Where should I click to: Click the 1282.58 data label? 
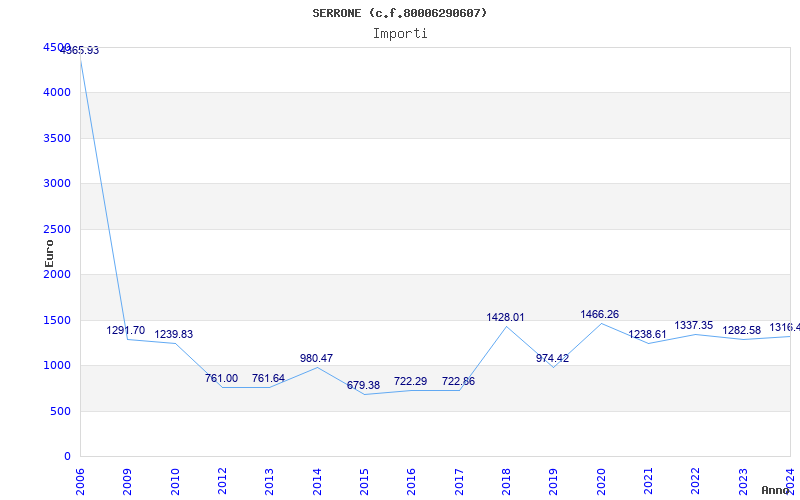pos(741,330)
